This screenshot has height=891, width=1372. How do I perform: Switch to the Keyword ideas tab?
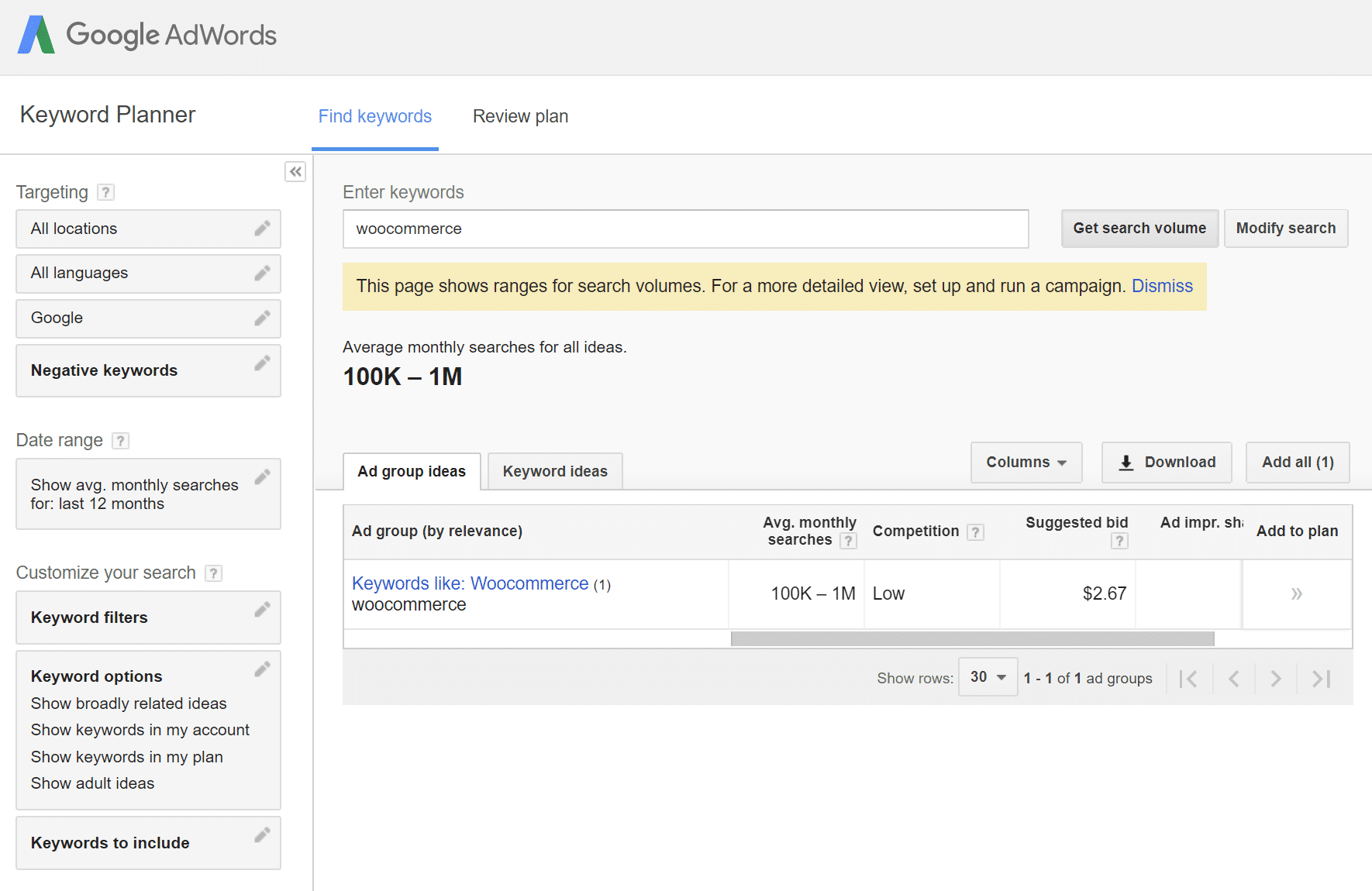click(x=554, y=471)
